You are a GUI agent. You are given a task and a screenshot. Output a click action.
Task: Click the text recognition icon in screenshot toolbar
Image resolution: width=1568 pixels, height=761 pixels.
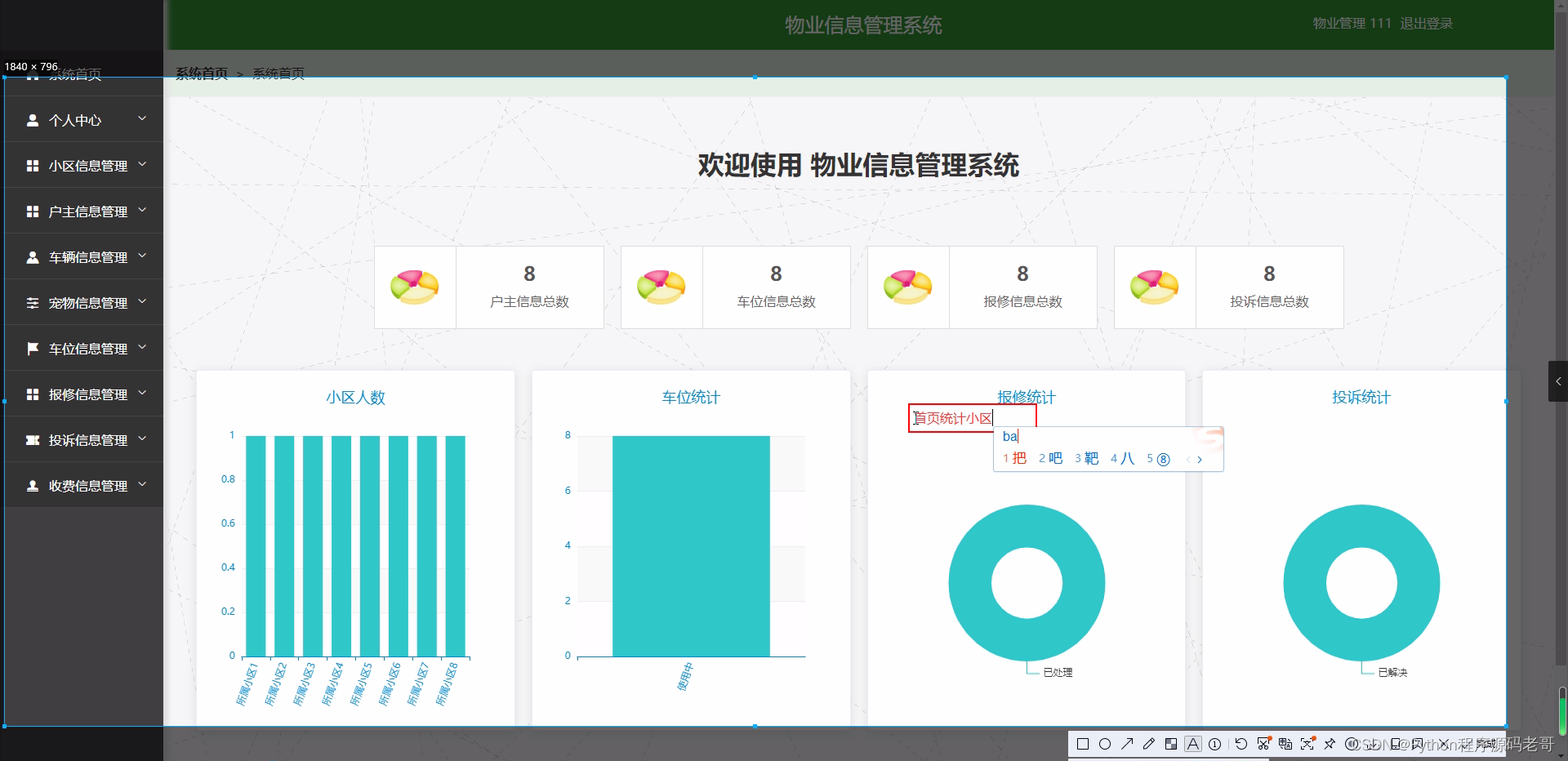click(x=1307, y=744)
